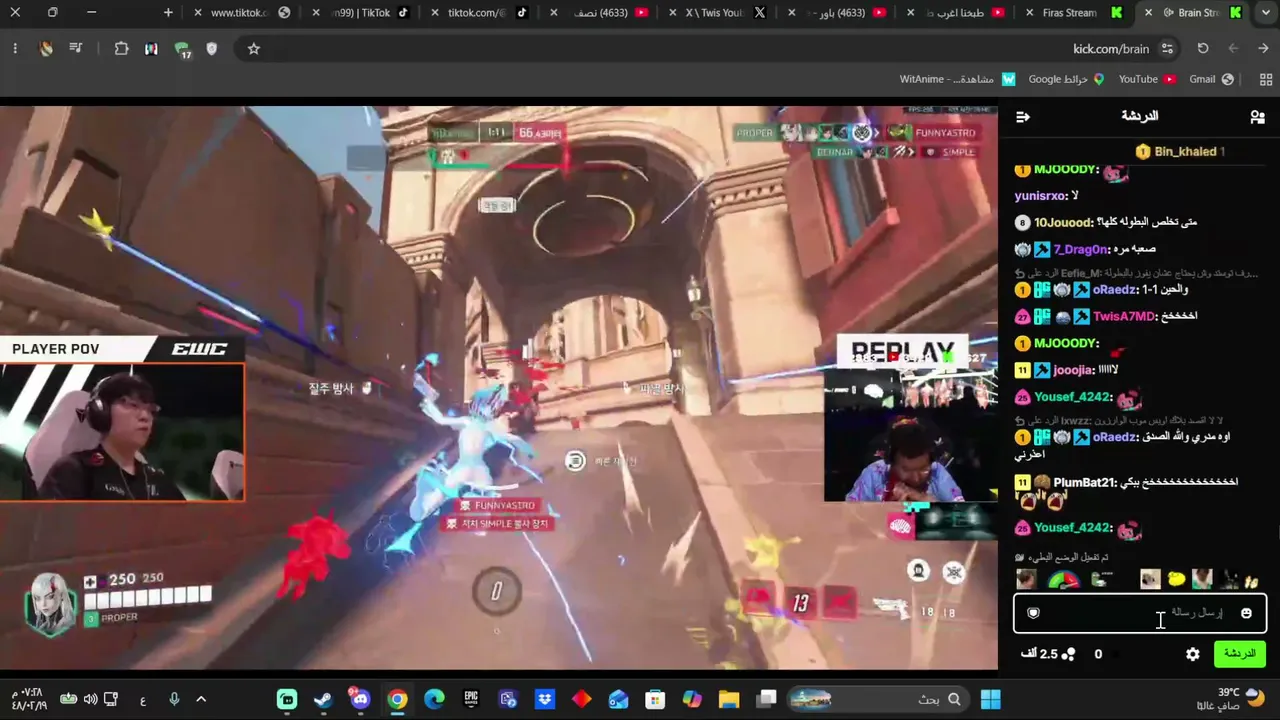The width and height of the screenshot is (1280, 720).
Task: View site information for kick.com
Action: [1167, 48]
